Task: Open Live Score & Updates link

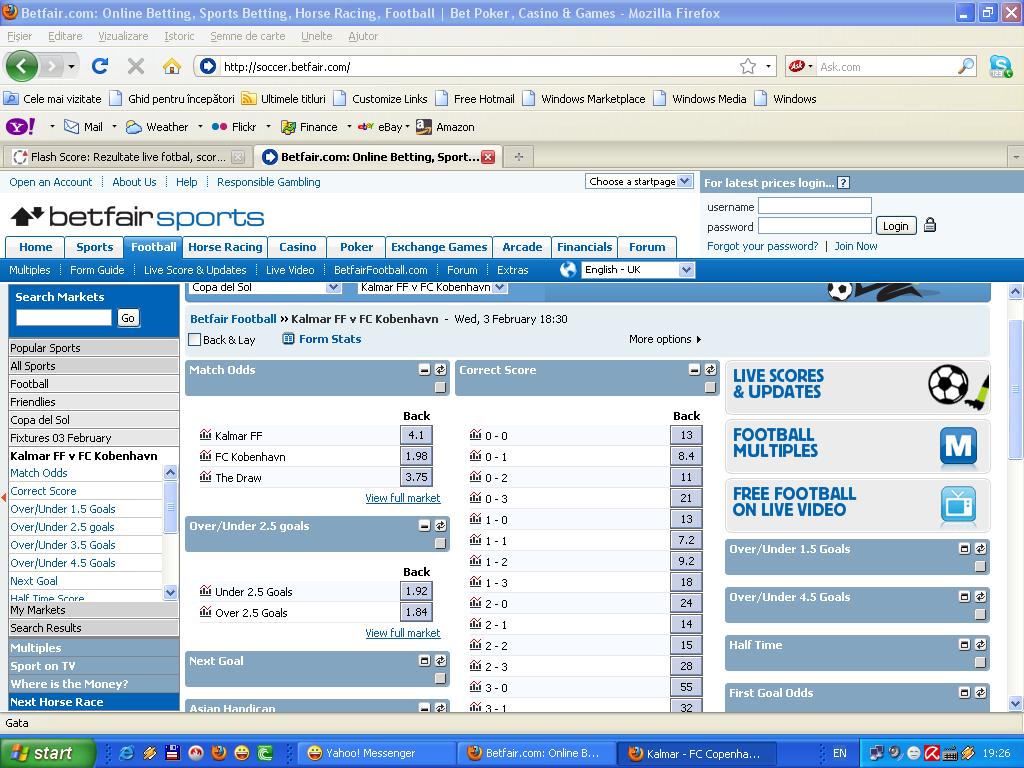Action: pos(195,270)
